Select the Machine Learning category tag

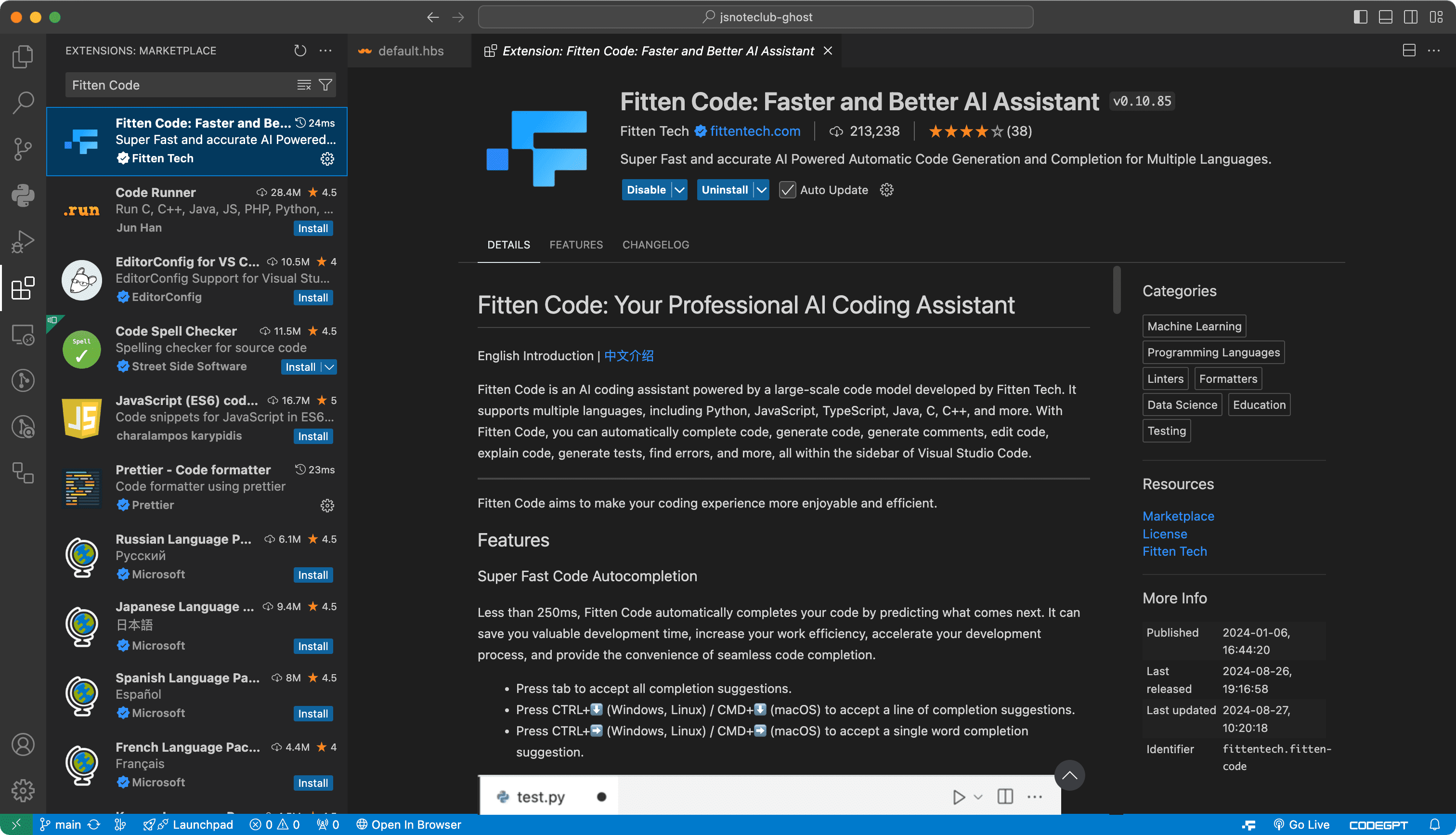(x=1194, y=326)
